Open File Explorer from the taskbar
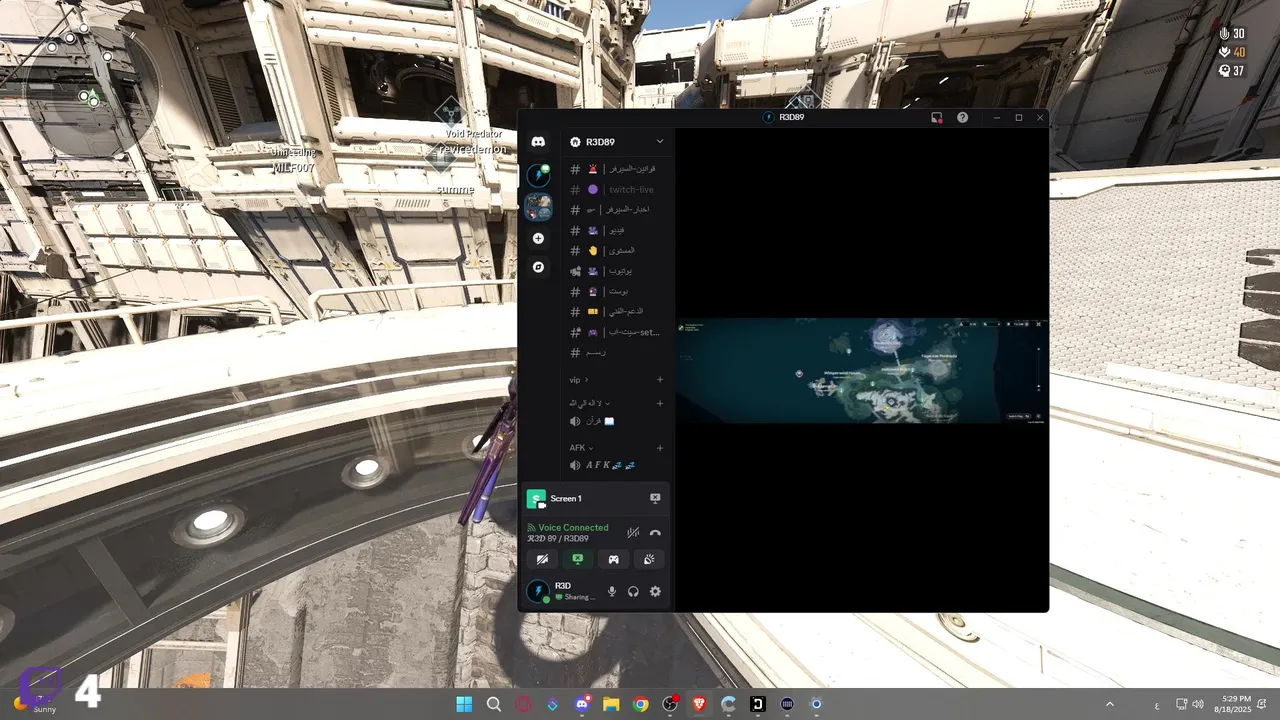1280x720 pixels. click(x=610, y=704)
